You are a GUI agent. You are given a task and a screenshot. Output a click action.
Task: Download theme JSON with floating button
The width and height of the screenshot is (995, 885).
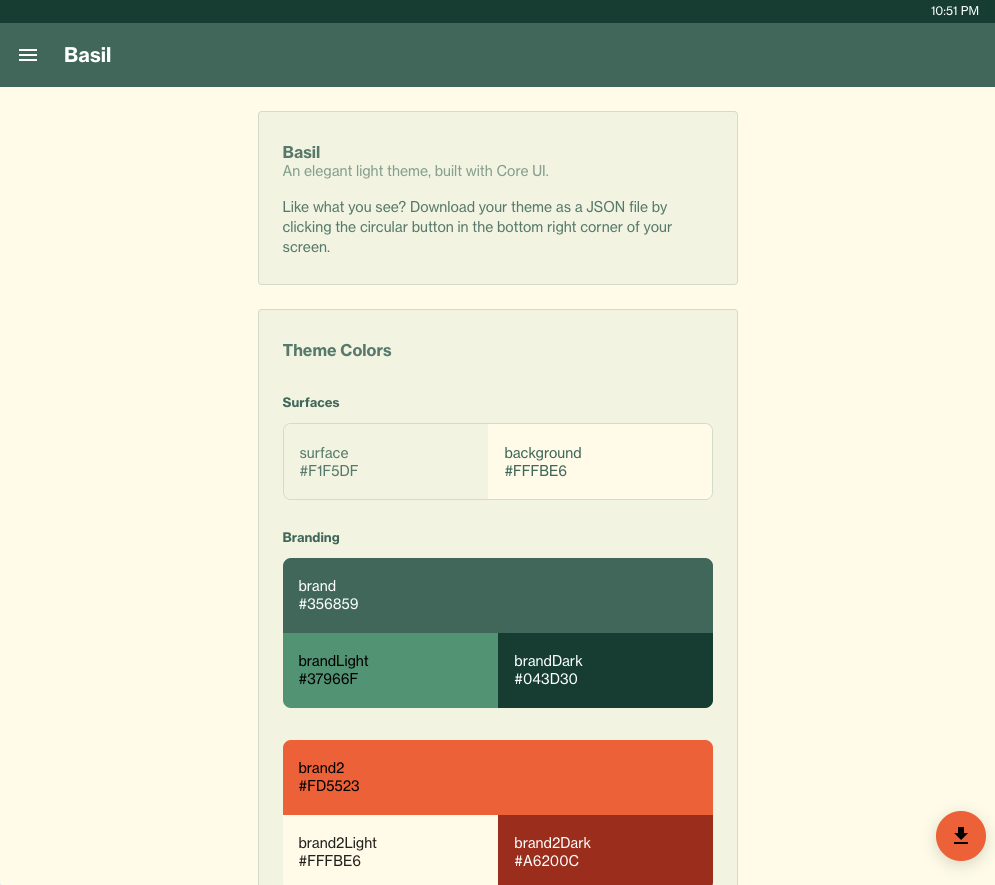click(961, 836)
